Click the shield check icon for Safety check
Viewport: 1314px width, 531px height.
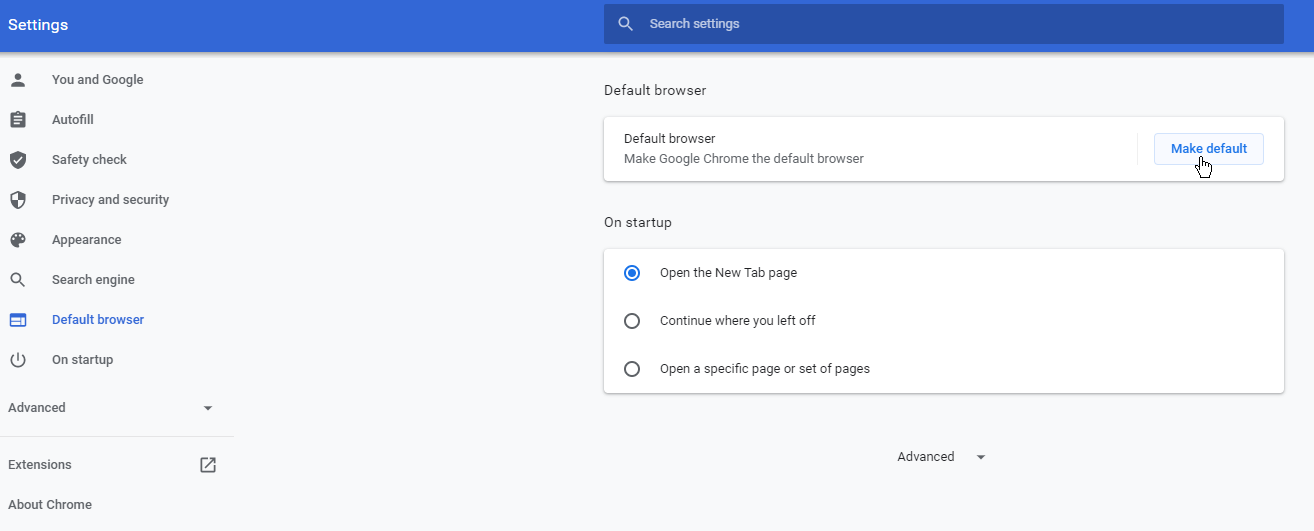(x=18, y=160)
